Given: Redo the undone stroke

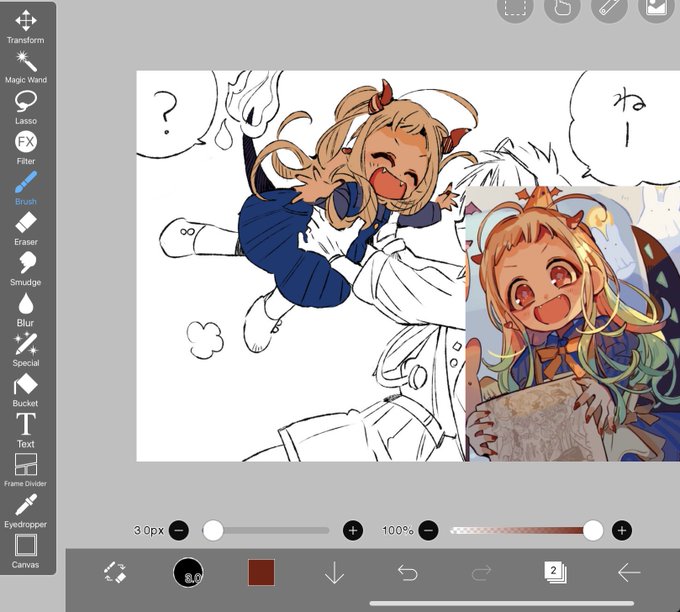Looking at the screenshot, I should click(x=481, y=573).
